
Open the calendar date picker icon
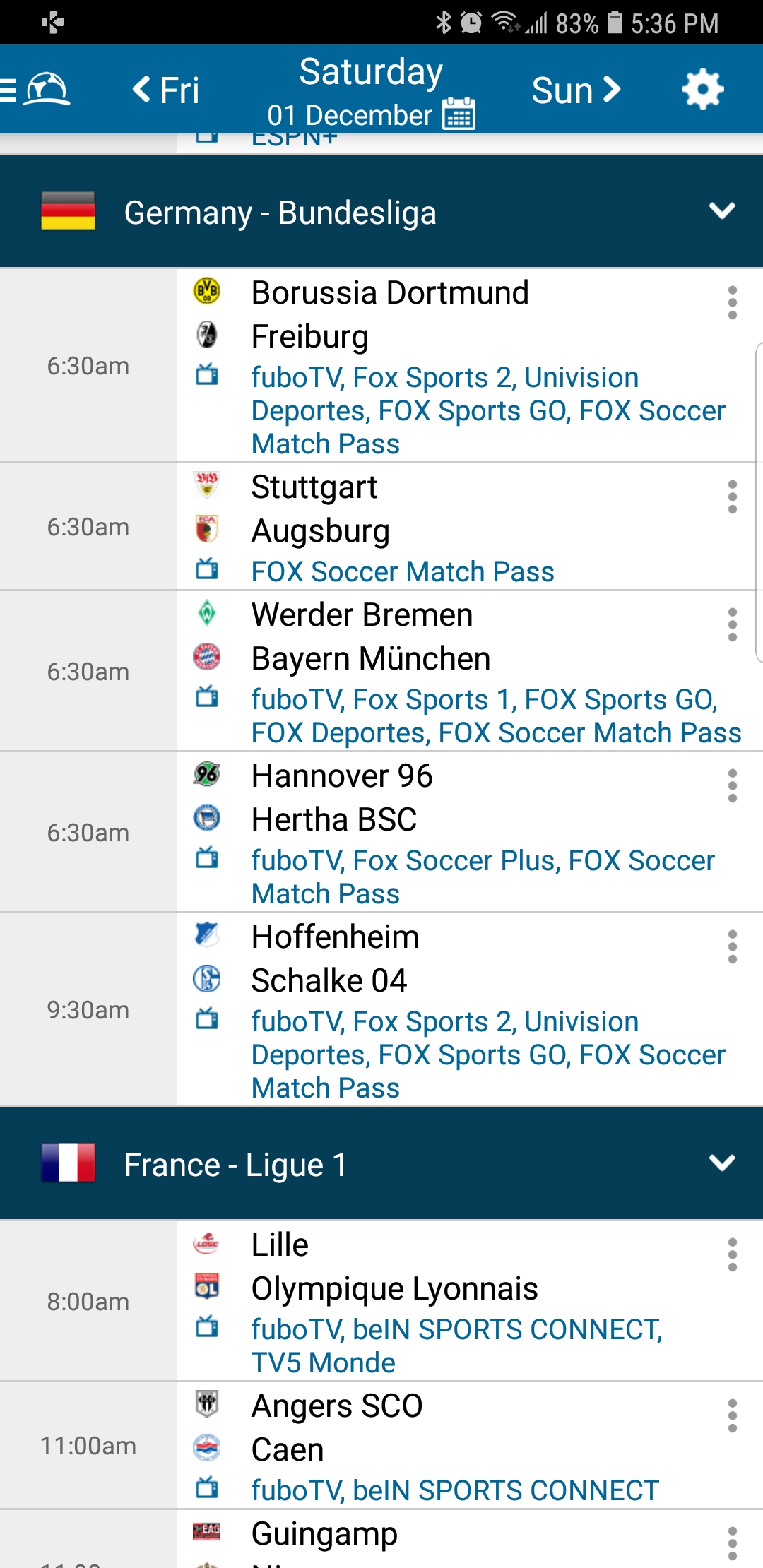(x=459, y=114)
